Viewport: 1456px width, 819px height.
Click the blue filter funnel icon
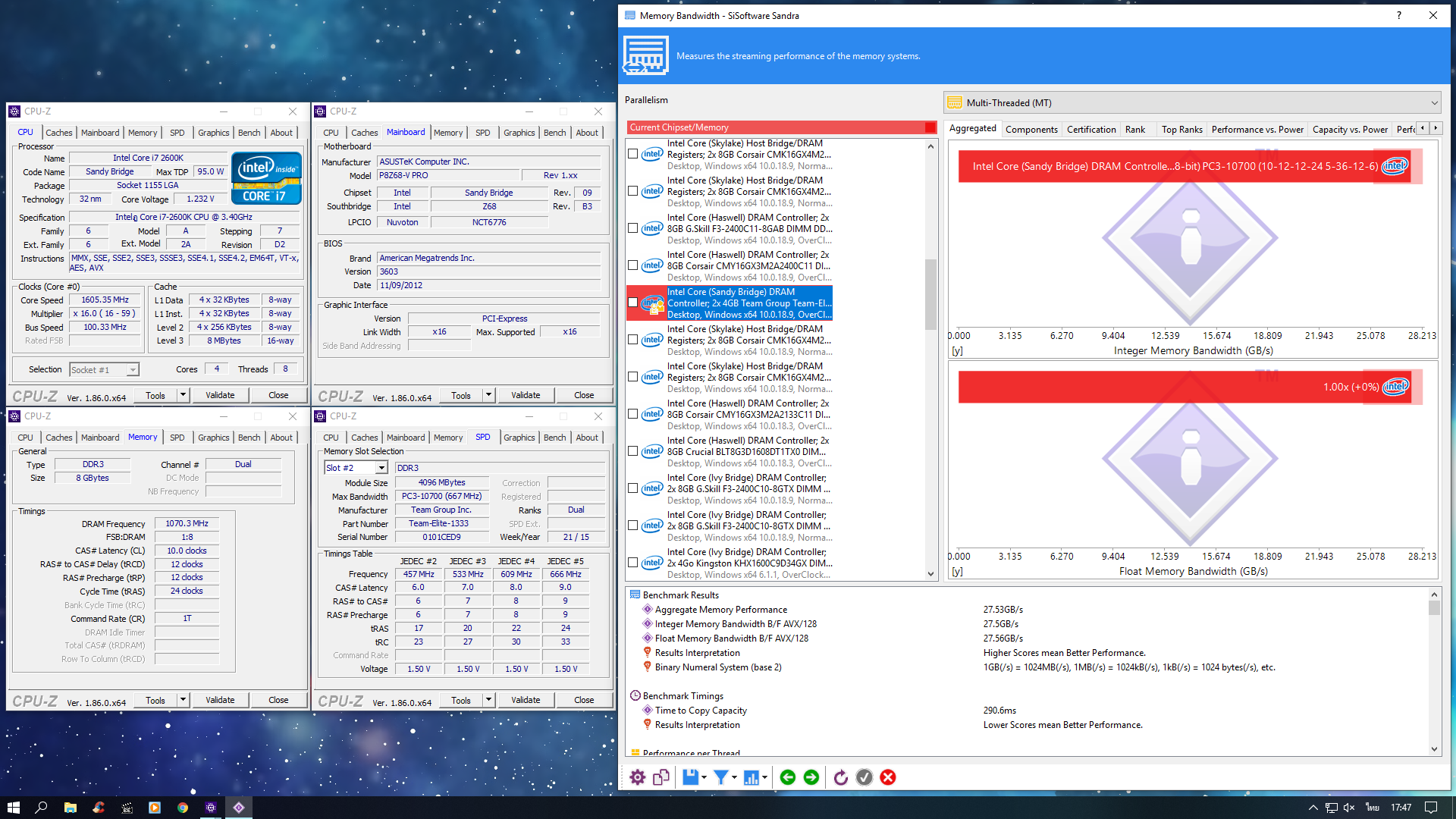point(721,777)
